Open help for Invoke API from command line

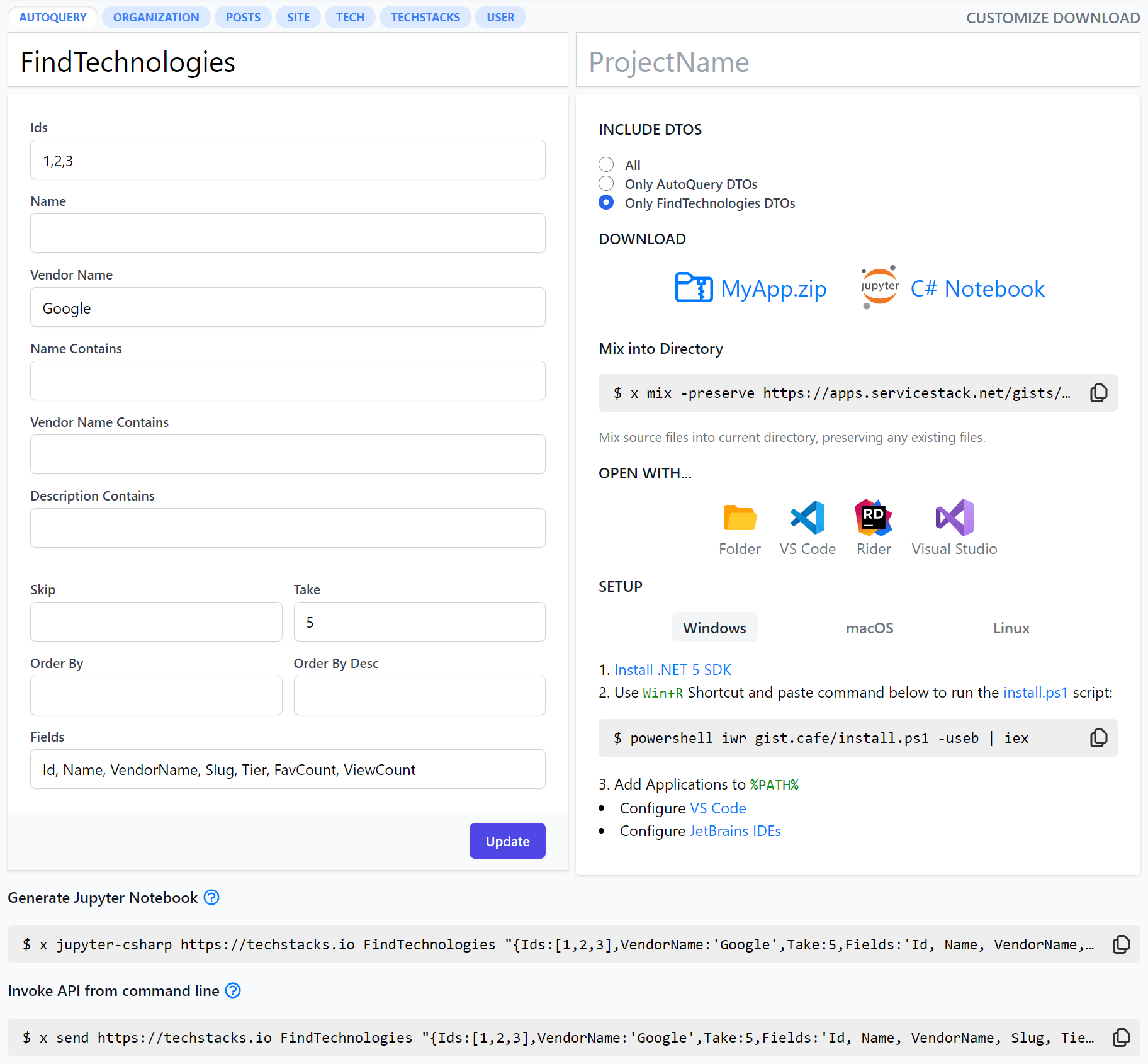pyautogui.click(x=232, y=990)
